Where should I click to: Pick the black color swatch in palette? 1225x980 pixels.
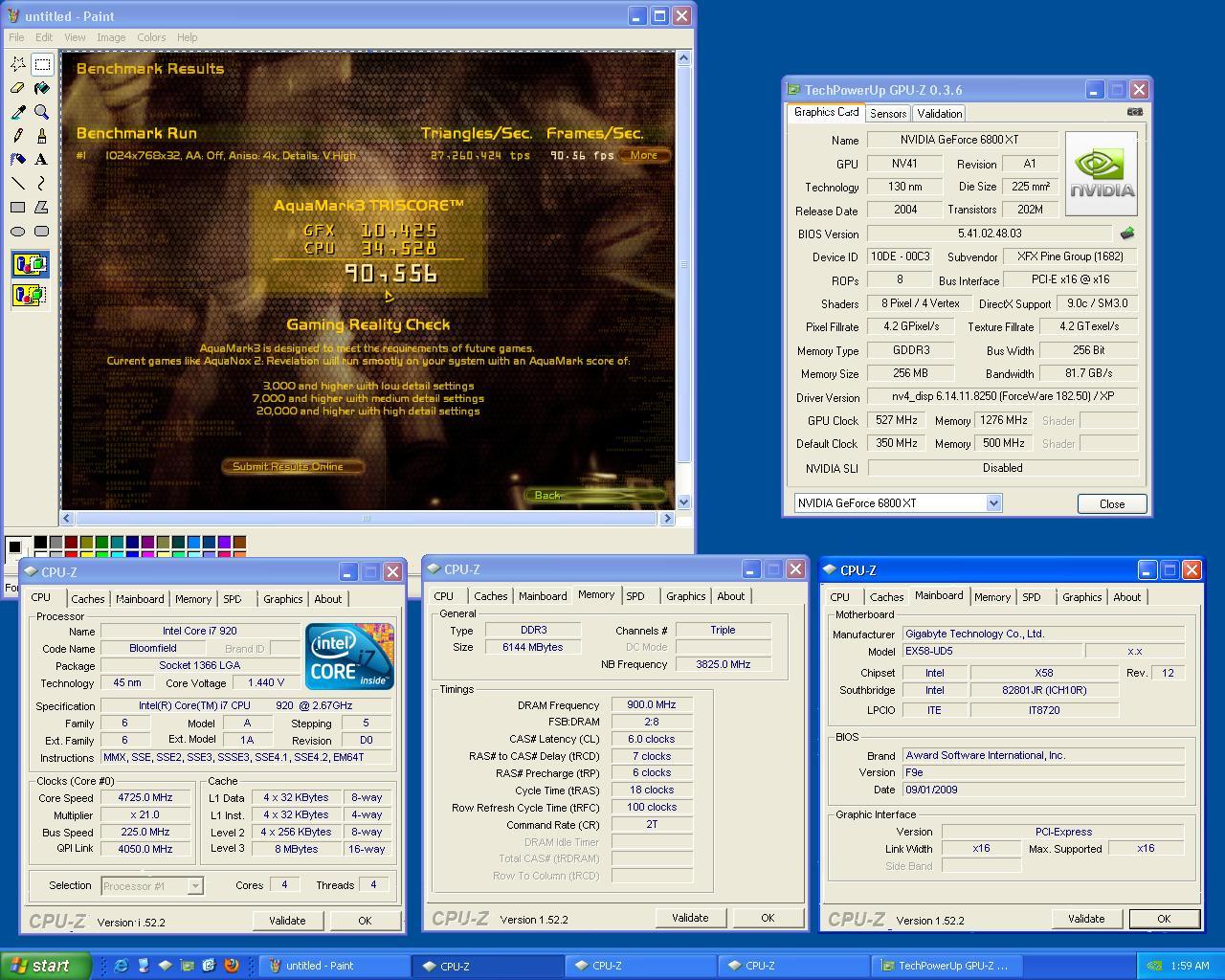coord(40,542)
